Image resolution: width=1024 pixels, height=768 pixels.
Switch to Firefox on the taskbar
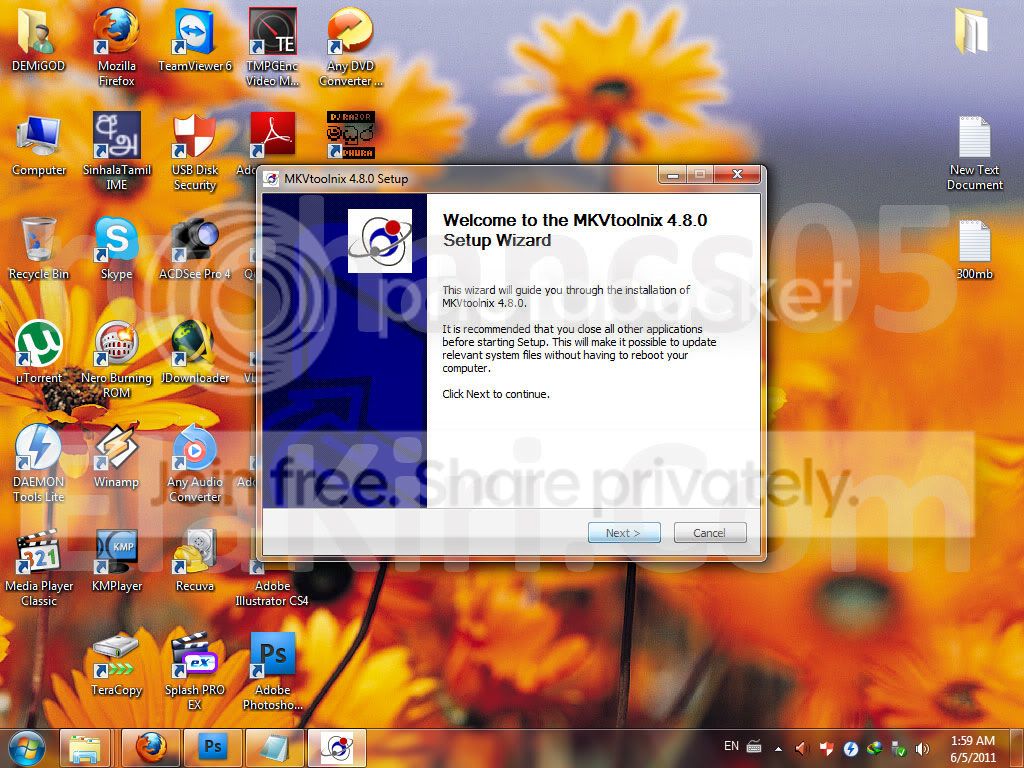[151, 749]
